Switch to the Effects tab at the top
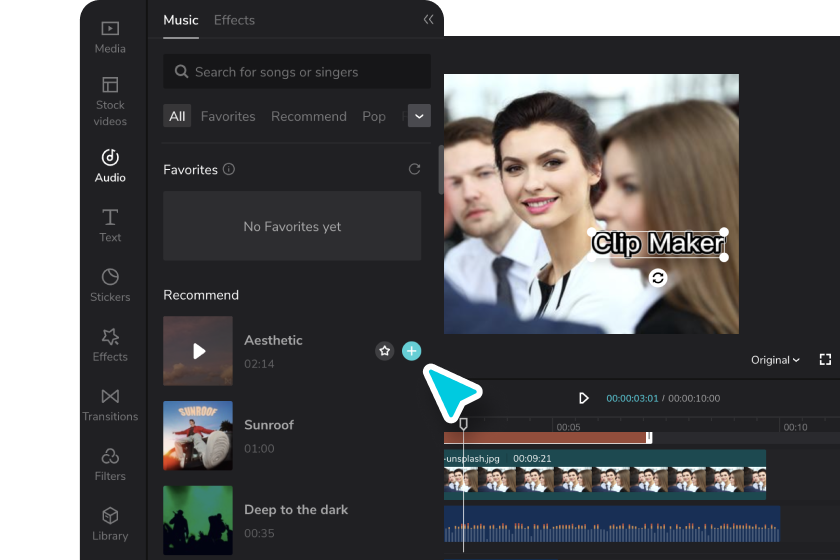Screen dimensions: 840x560 coord(234,20)
